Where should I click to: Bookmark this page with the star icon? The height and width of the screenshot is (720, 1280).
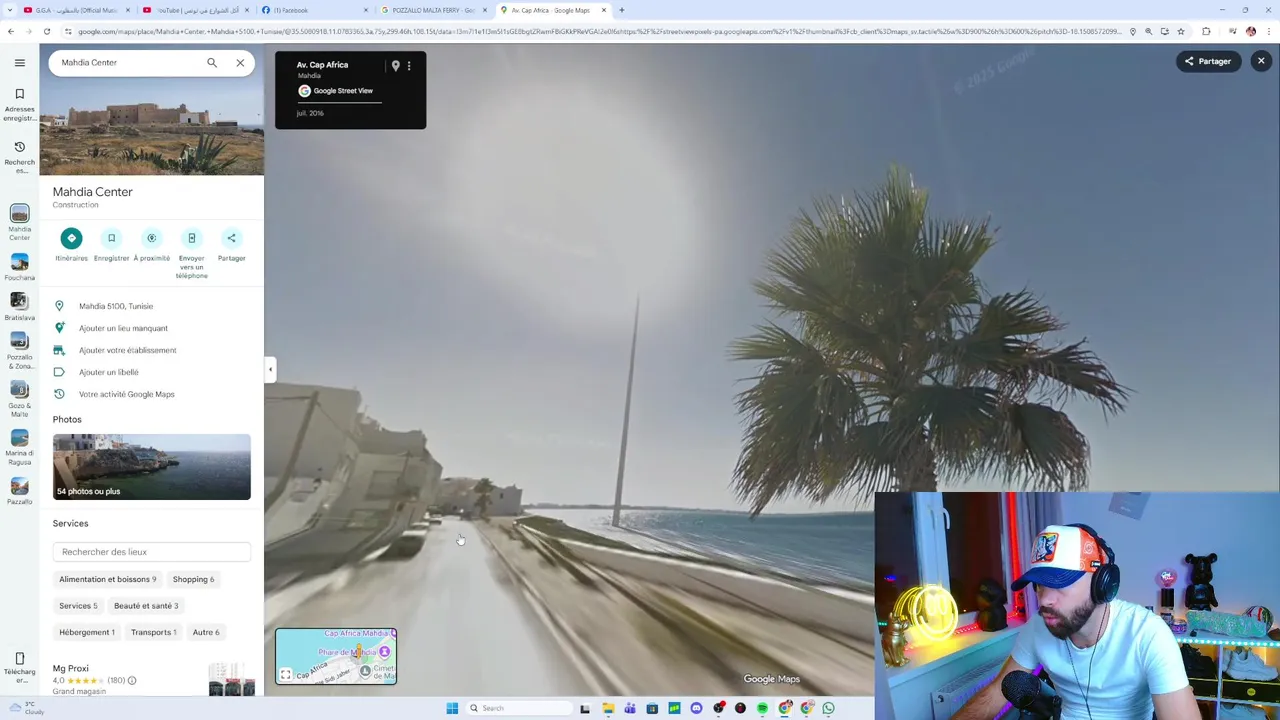pyautogui.click(x=1181, y=31)
